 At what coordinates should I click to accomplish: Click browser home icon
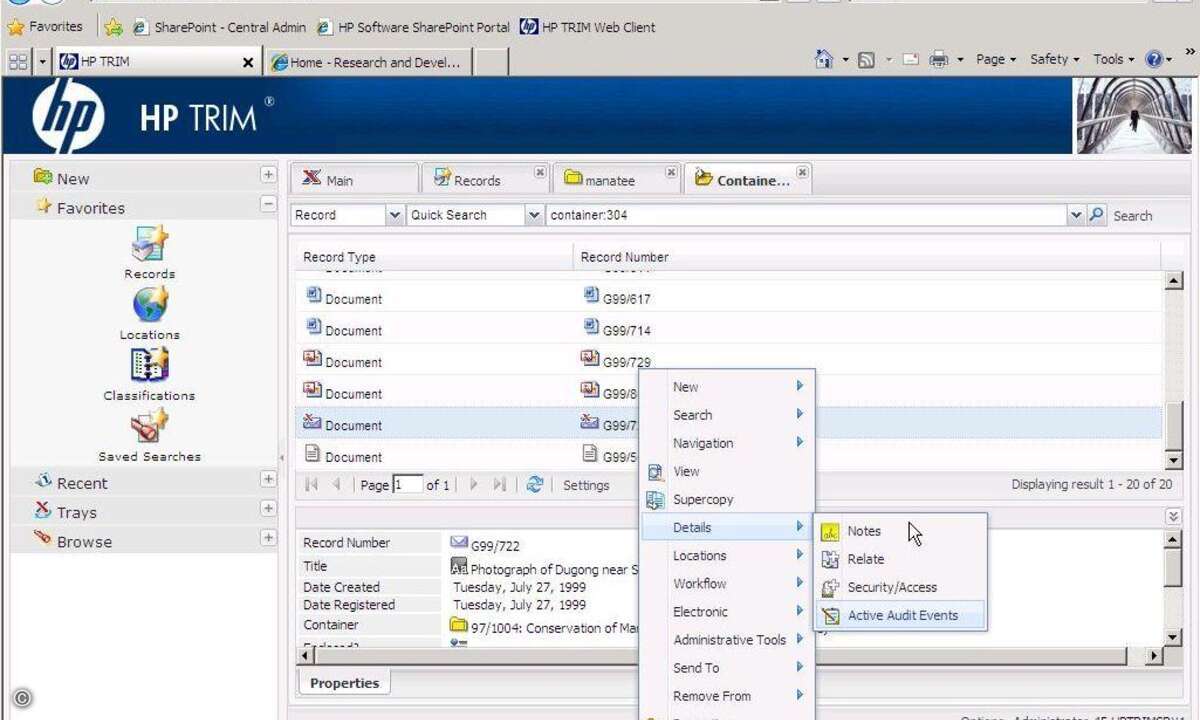(824, 60)
